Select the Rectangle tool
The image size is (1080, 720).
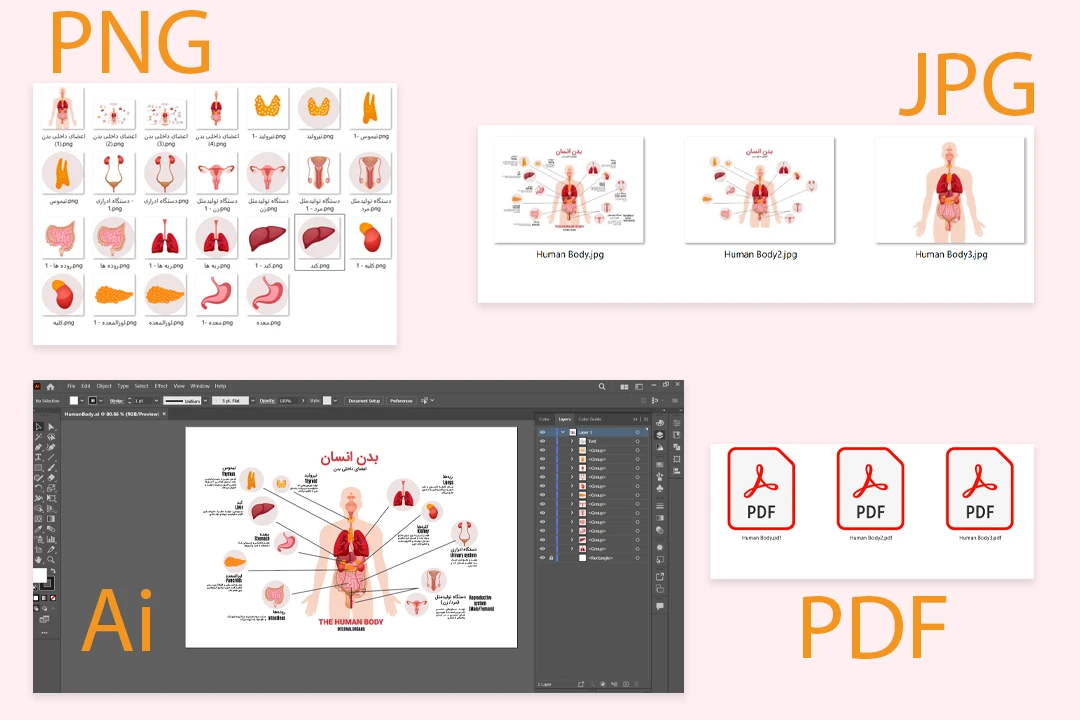click(x=38, y=467)
